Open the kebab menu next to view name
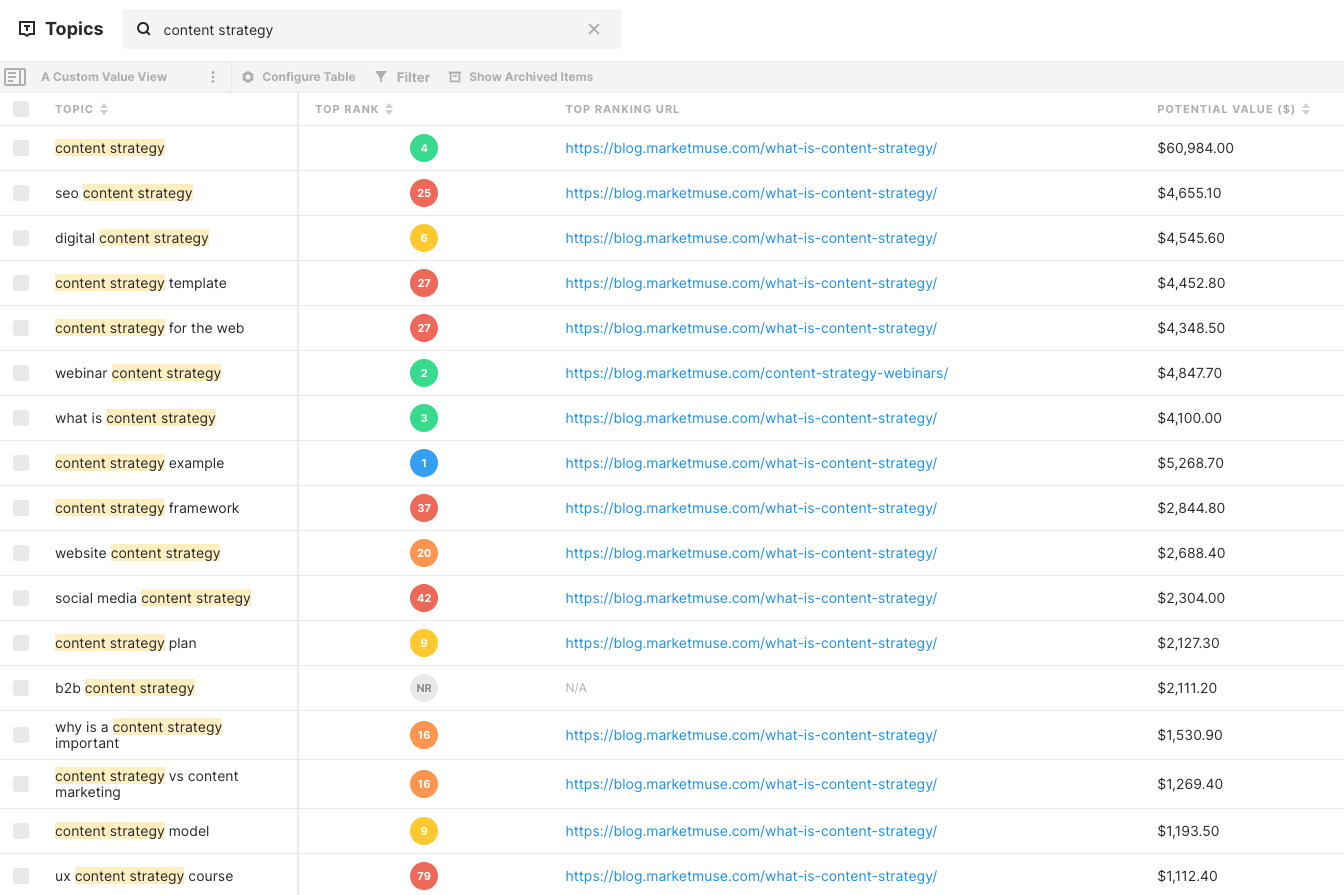The height and width of the screenshot is (895, 1344). (213, 76)
